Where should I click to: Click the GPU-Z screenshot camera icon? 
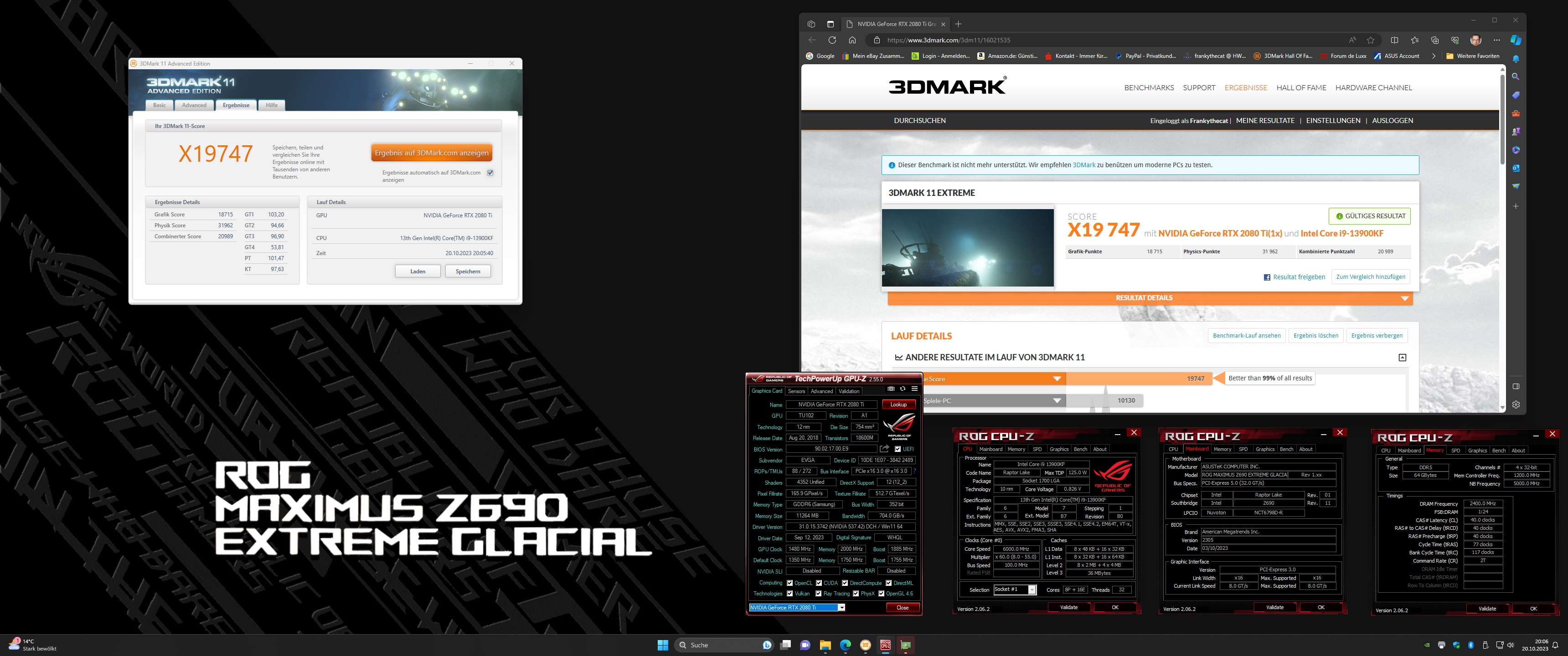(x=891, y=389)
